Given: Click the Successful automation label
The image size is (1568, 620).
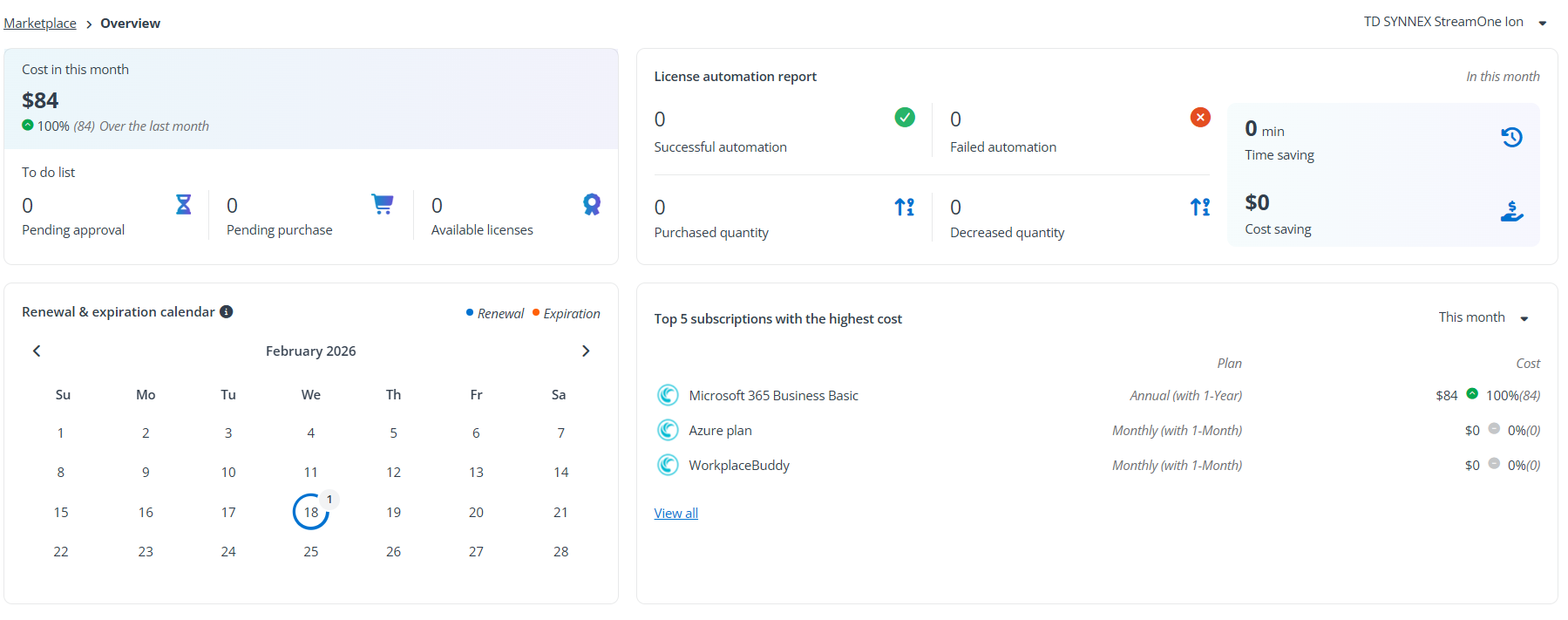Looking at the screenshot, I should pyautogui.click(x=720, y=146).
